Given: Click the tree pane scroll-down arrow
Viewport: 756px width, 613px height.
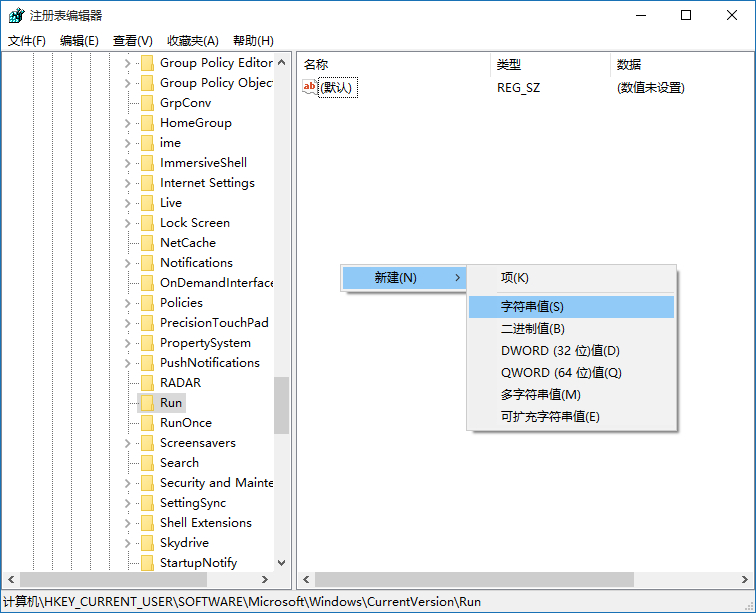Looking at the screenshot, I should pyautogui.click(x=282, y=562).
